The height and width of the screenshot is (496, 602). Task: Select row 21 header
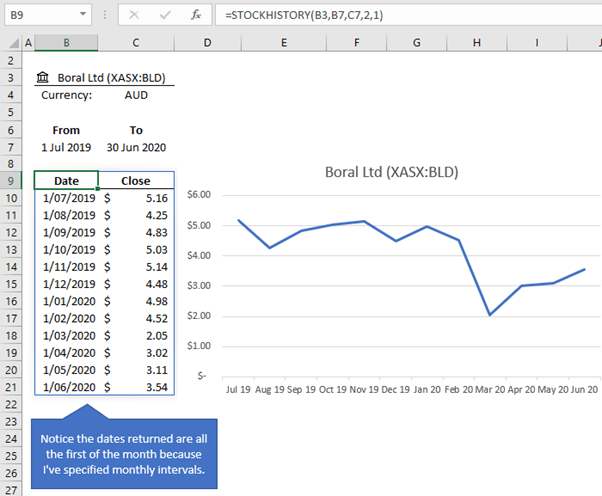pyautogui.click(x=11, y=387)
